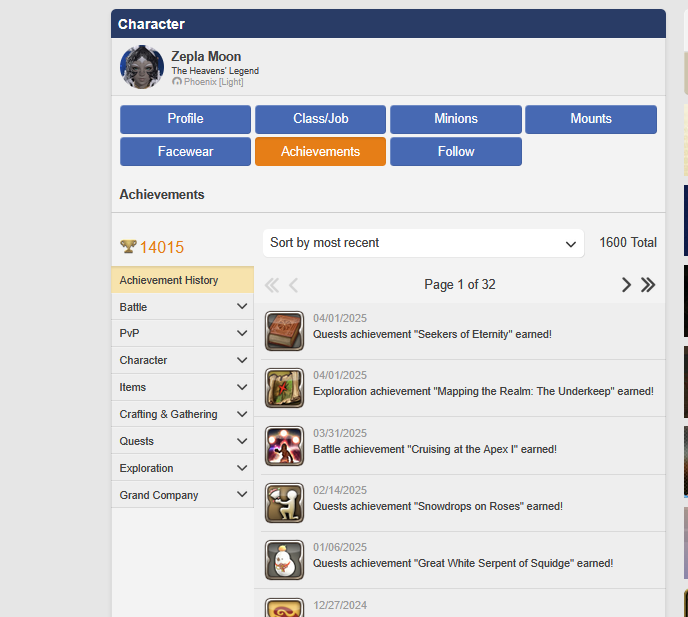Open the Sort by most recent dropdown
This screenshot has height=617, width=688.
coord(423,243)
